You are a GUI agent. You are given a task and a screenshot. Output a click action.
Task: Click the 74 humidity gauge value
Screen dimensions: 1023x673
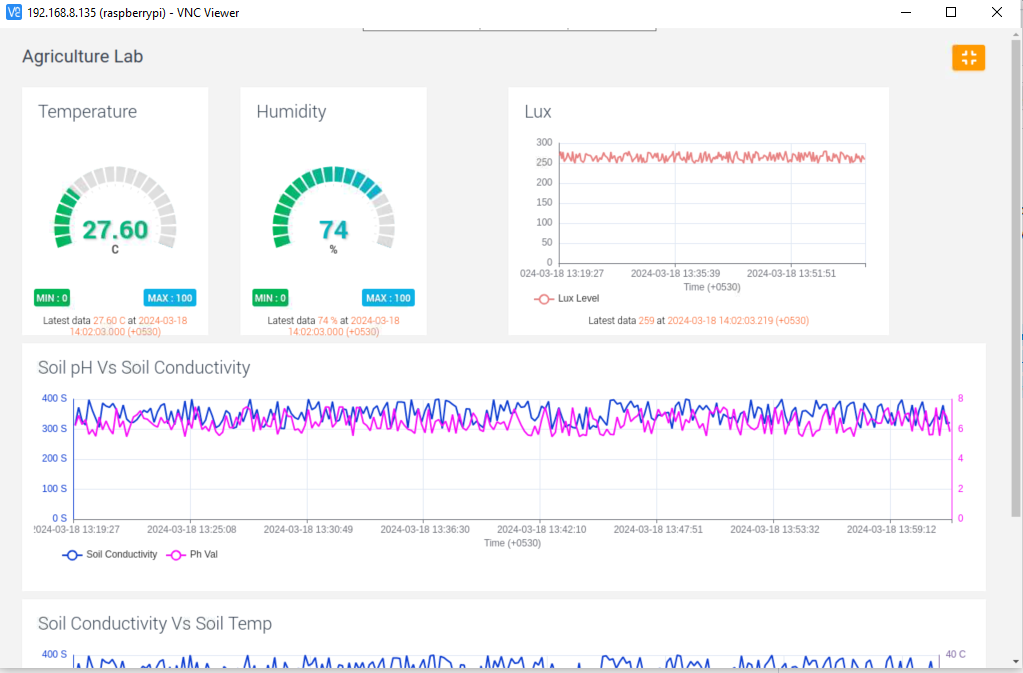(x=333, y=230)
